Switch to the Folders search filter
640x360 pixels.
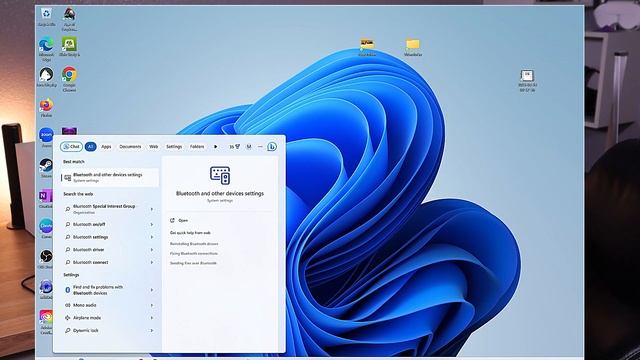(197, 147)
